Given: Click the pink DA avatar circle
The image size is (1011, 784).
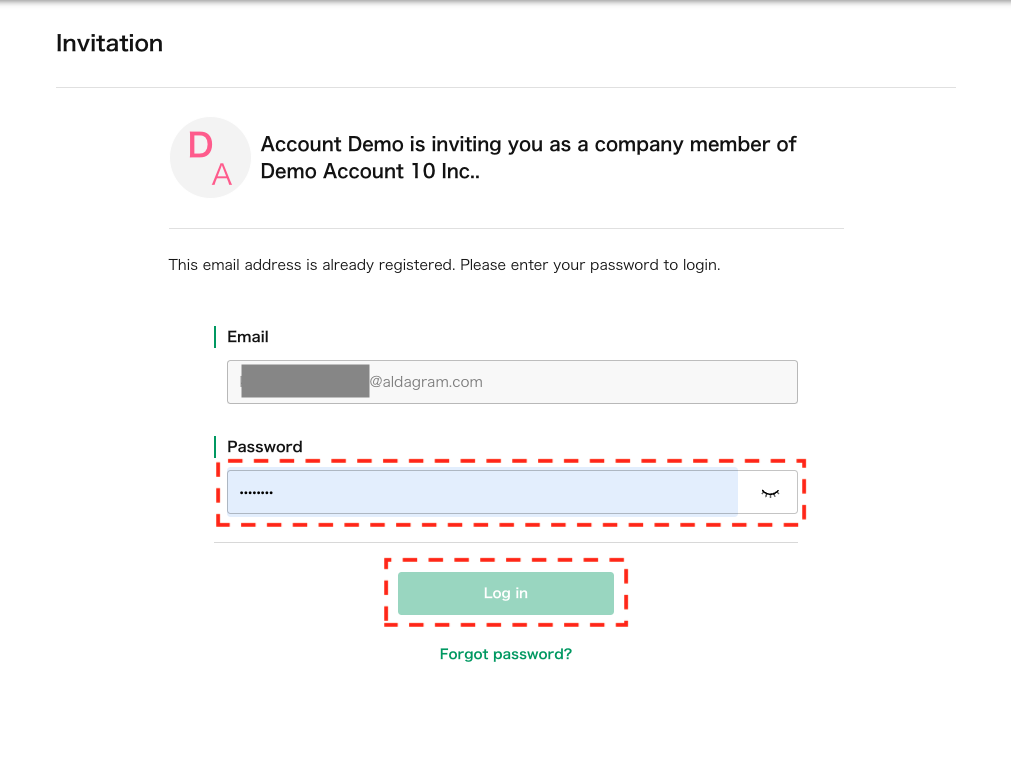Looking at the screenshot, I should pos(210,157).
